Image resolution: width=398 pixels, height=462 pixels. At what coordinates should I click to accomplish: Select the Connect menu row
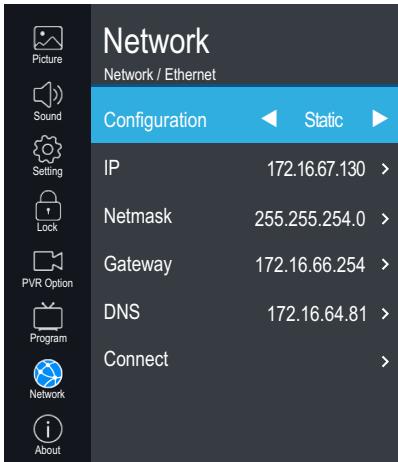(244, 360)
